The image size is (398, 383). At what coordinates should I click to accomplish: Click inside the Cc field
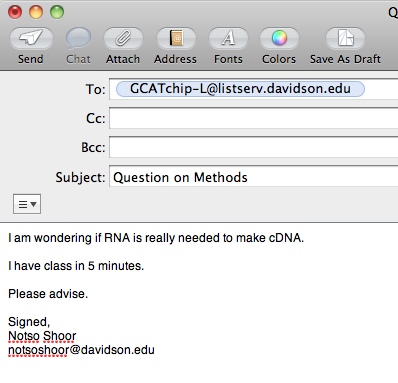254,118
